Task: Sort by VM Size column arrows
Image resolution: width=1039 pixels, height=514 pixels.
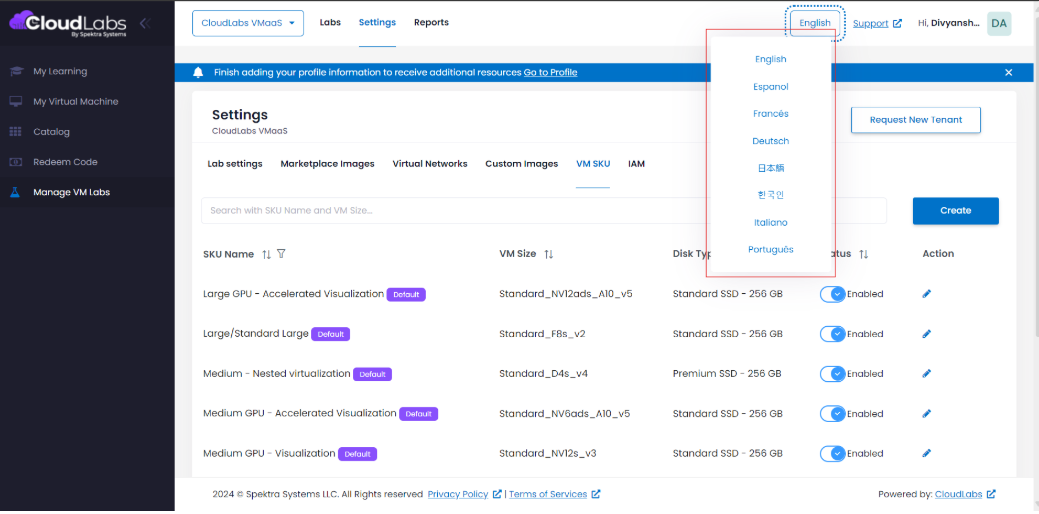Action: click(x=549, y=254)
